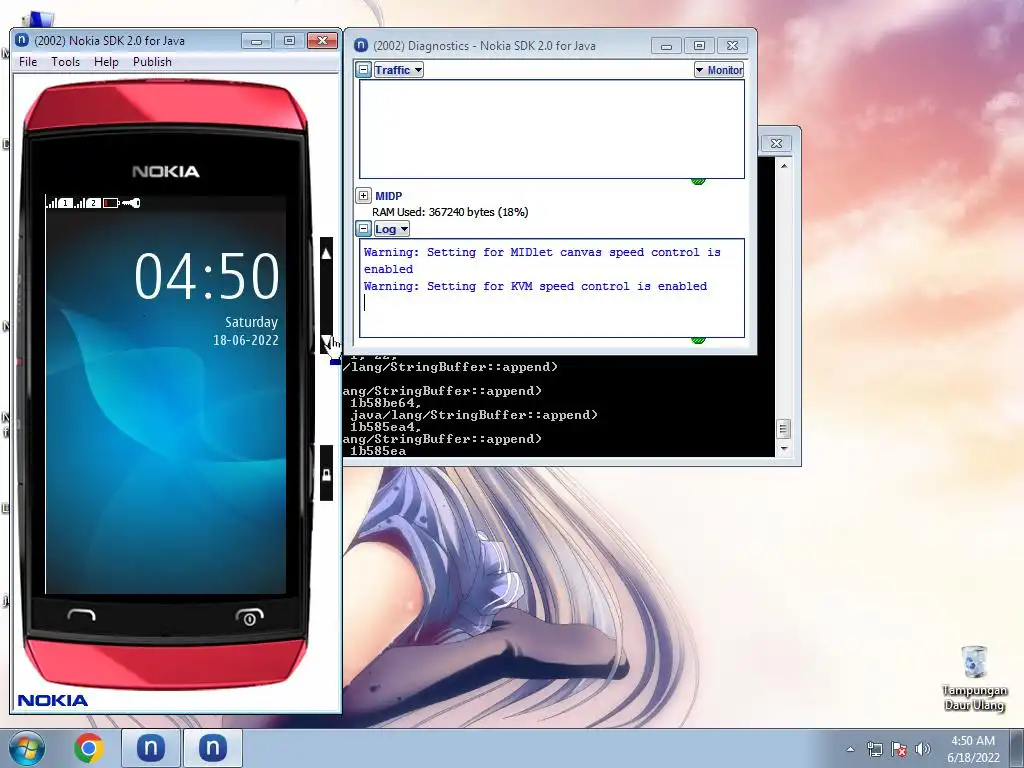Click the Show Desktop strip on taskbar
The width and height of the screenshot is (1024, 768).
pyautogui.click(x=1017, y=748)
